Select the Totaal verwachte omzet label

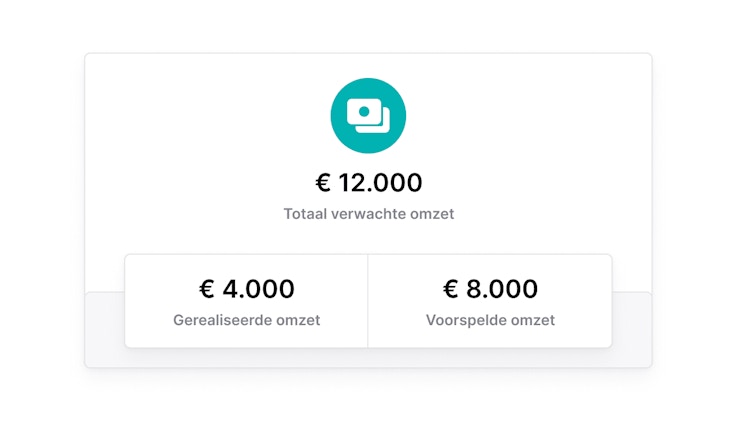[368, 213]
